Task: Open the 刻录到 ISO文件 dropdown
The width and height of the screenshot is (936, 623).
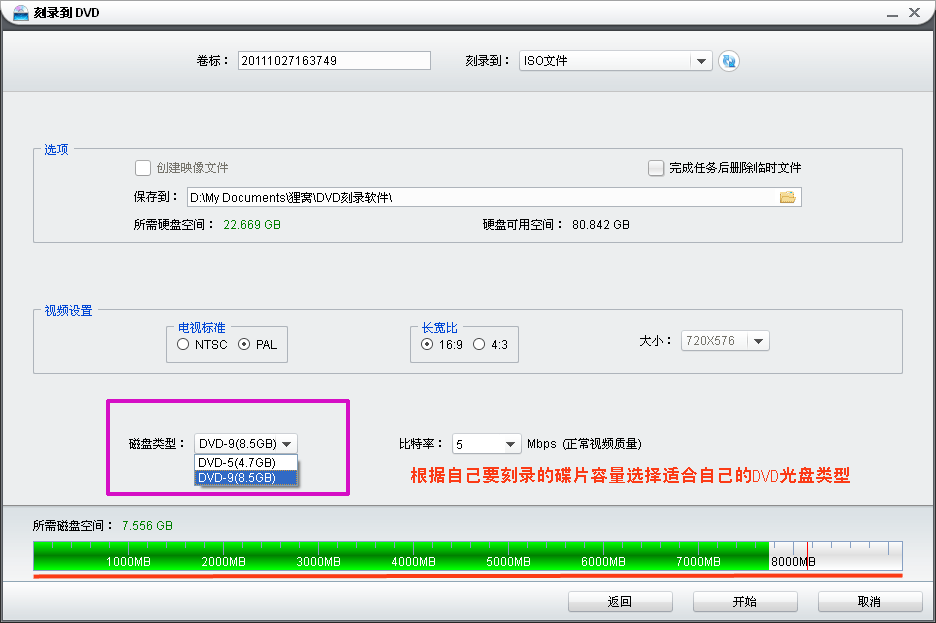Action: [615, 61]
